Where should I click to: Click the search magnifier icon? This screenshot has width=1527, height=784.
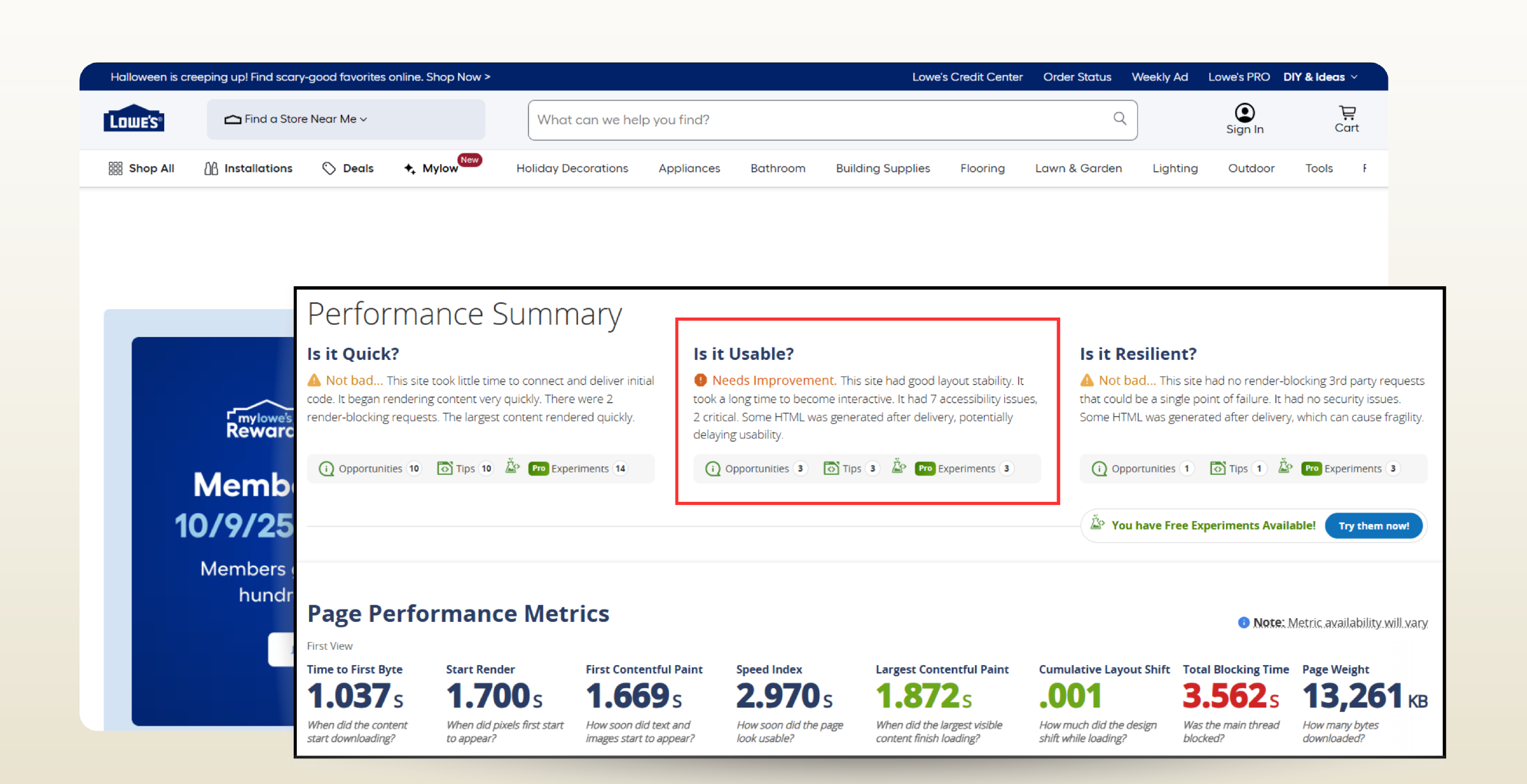click(1119, 119)
